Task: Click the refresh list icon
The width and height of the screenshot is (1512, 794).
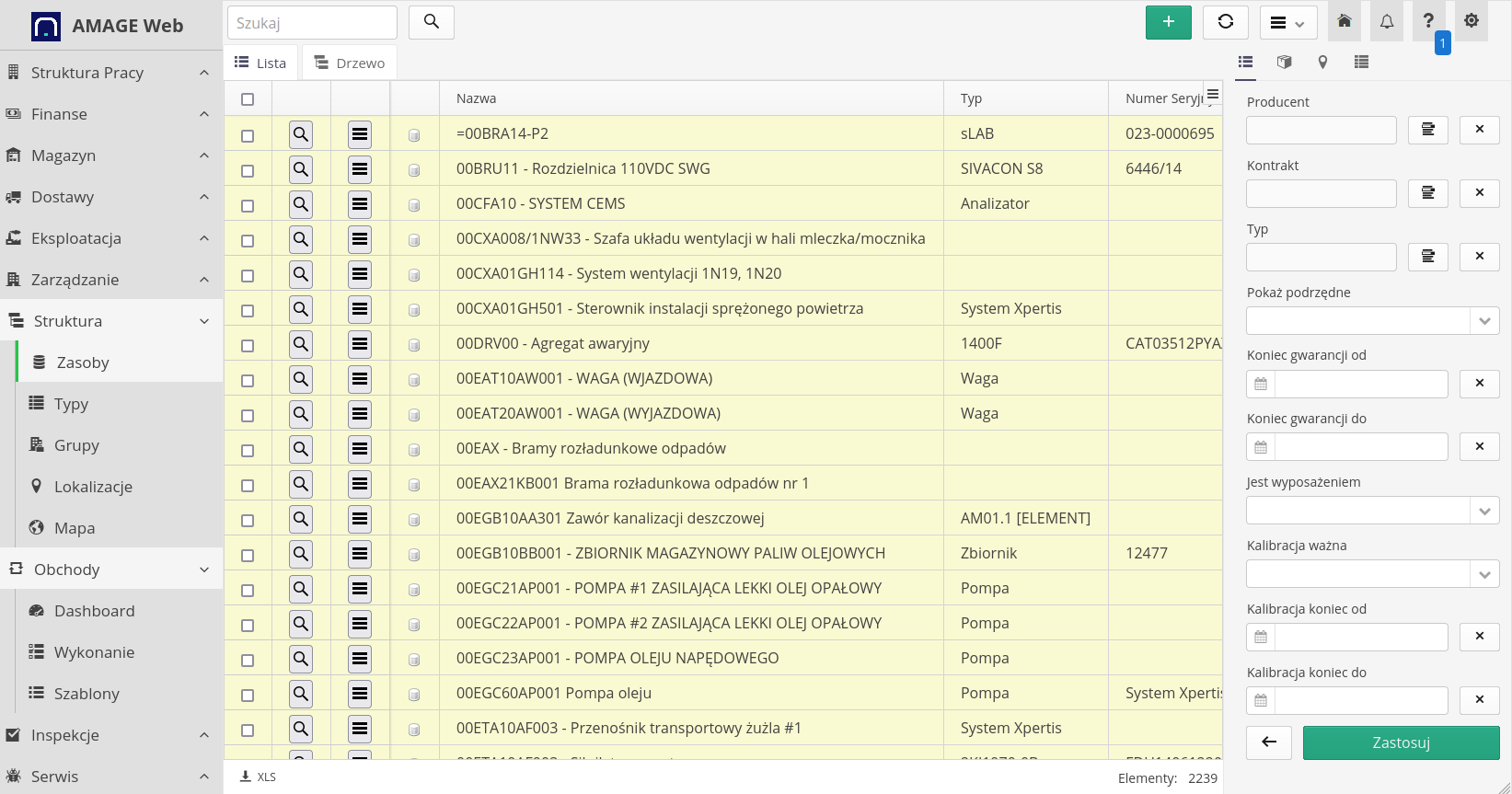Action: click(1225, 22)
